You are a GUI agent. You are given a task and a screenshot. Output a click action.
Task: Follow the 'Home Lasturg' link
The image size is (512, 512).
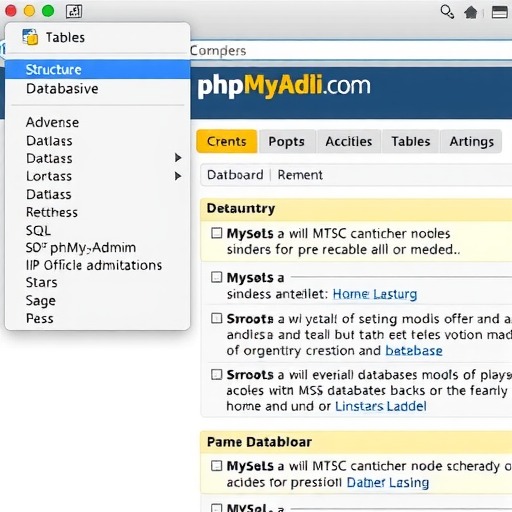pos(375,294)
